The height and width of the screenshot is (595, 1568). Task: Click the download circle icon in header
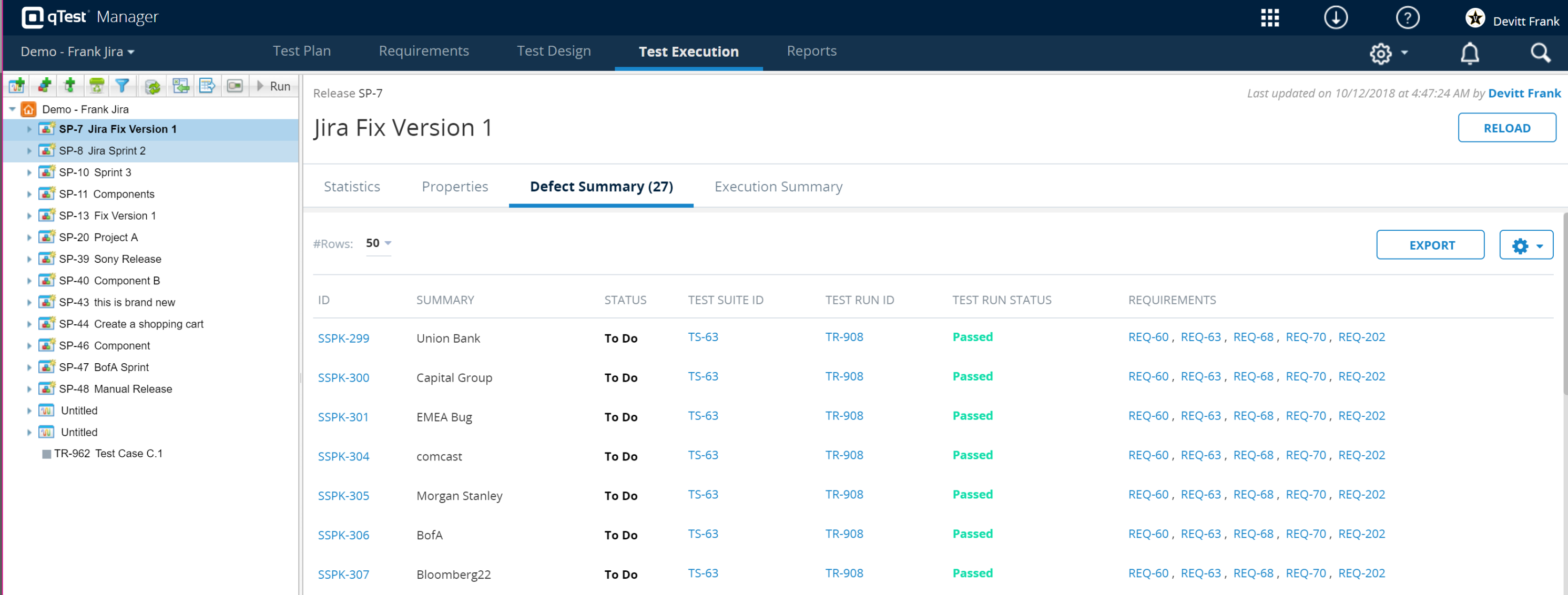(1335, 18)
